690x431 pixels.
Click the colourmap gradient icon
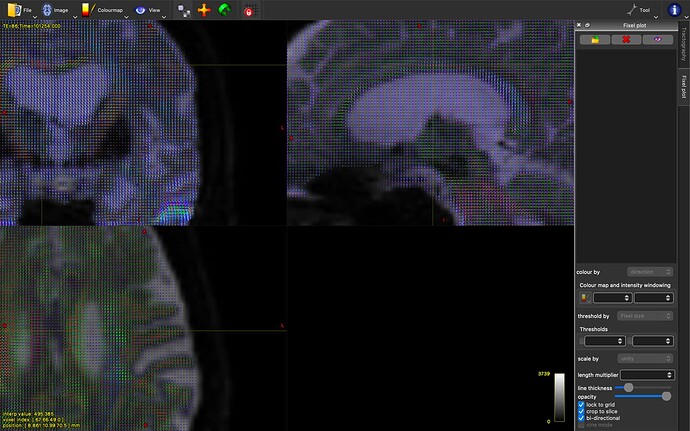coord(87,10)
